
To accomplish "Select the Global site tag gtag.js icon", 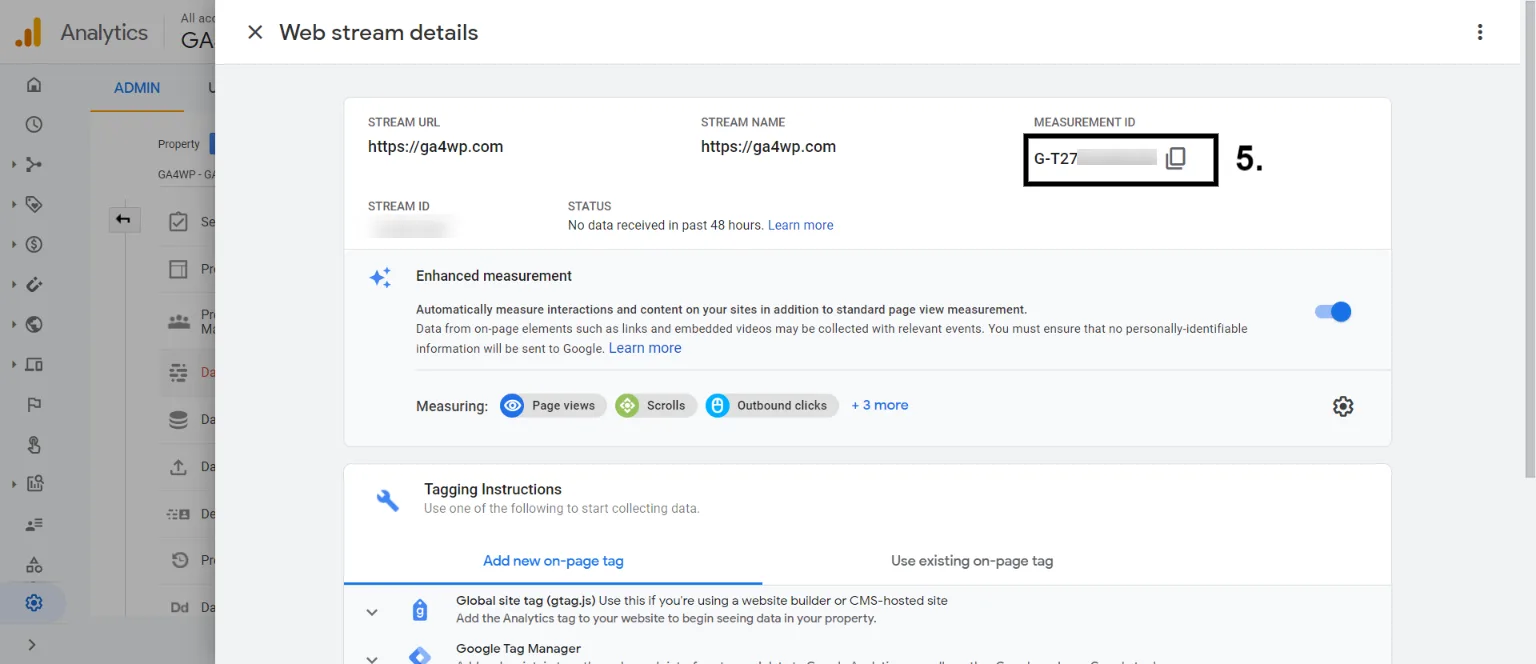I will click(419, 609).
